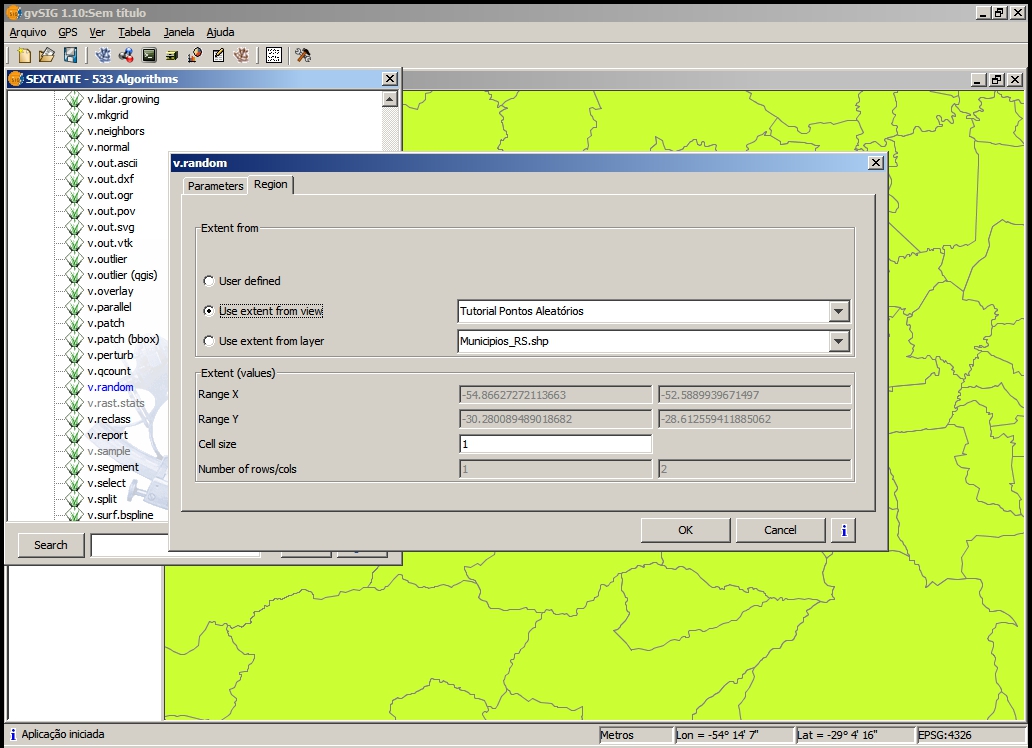Select Use extent from view radio button
This screenshot has width=1032, height=748.
pyautogui.click(x=208, y=311)
